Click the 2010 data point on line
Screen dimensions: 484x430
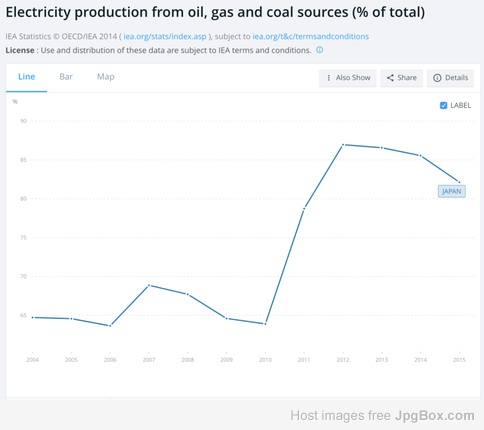coord(265,324)
